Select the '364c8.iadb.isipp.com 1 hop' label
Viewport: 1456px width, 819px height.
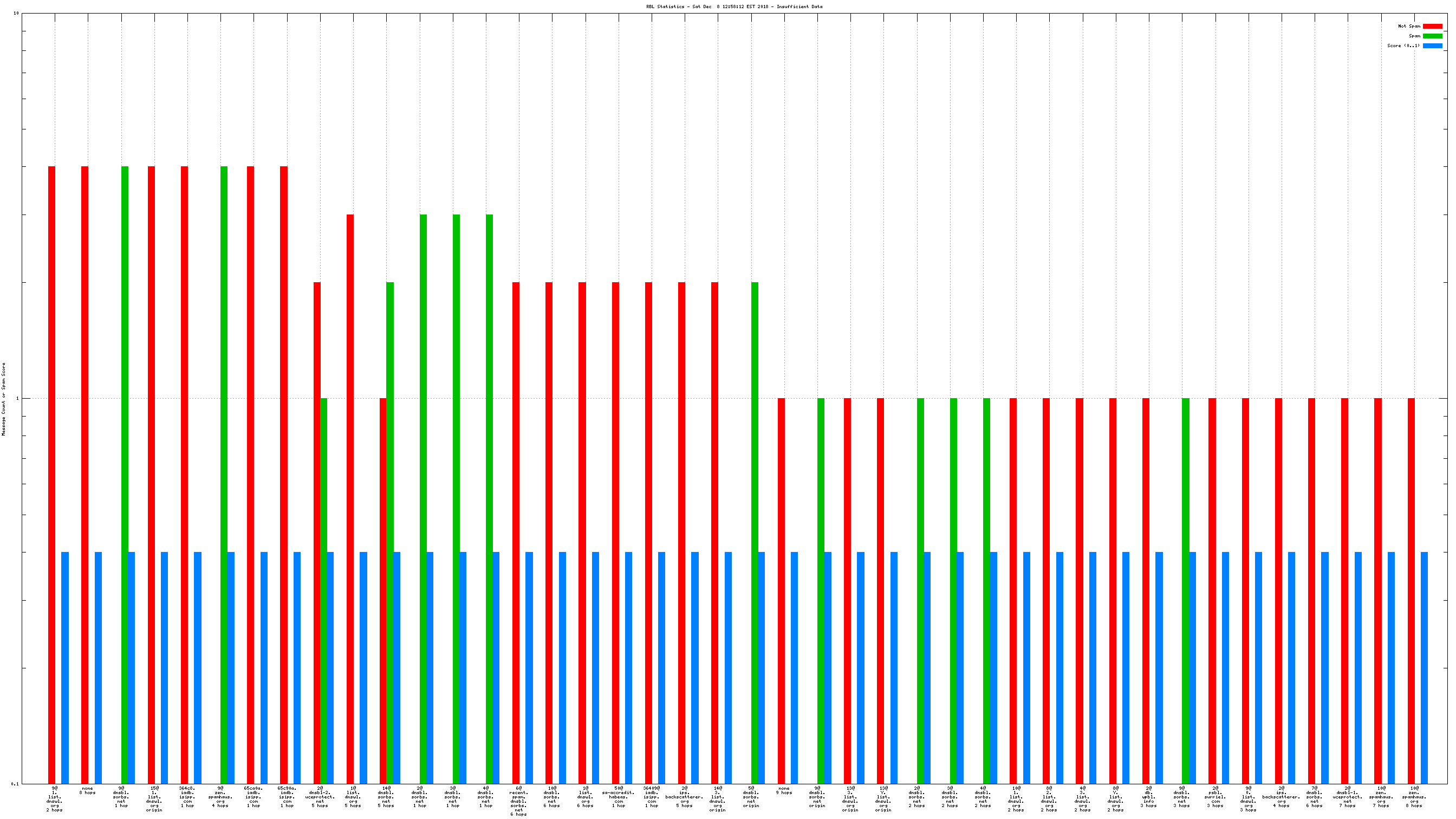coord(187,797)
